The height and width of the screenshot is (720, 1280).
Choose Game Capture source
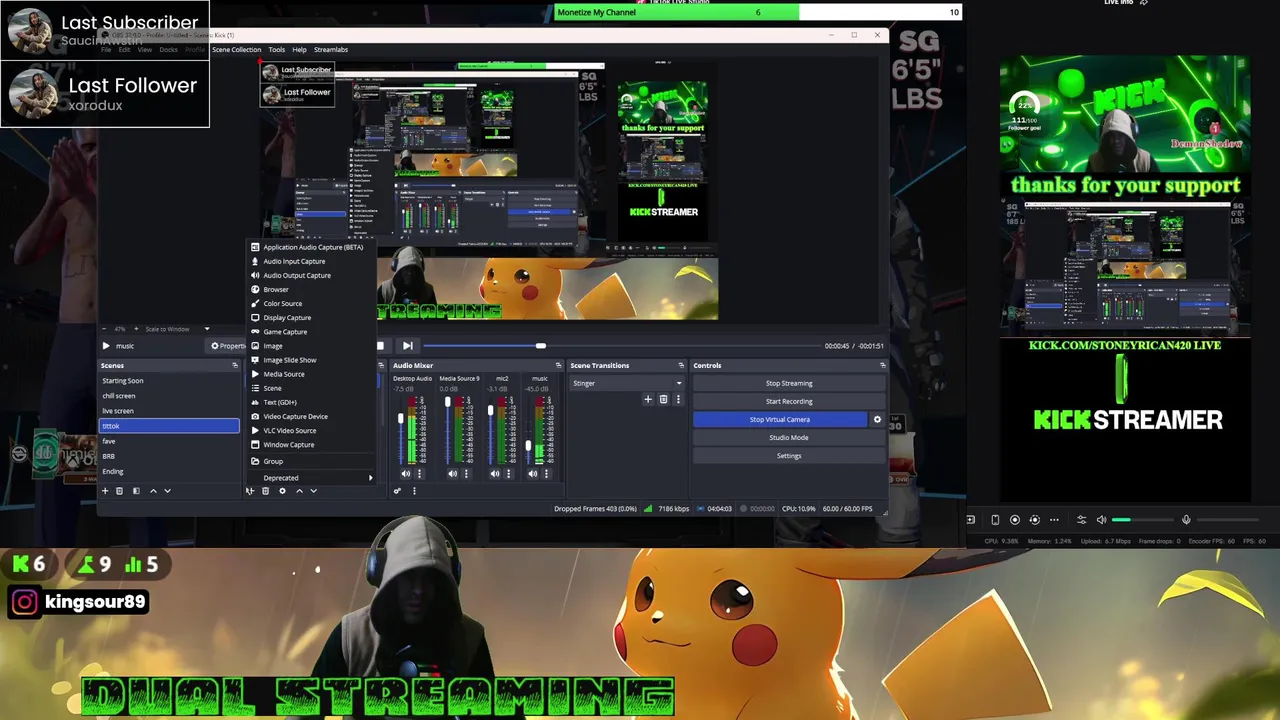pos(312,332)
